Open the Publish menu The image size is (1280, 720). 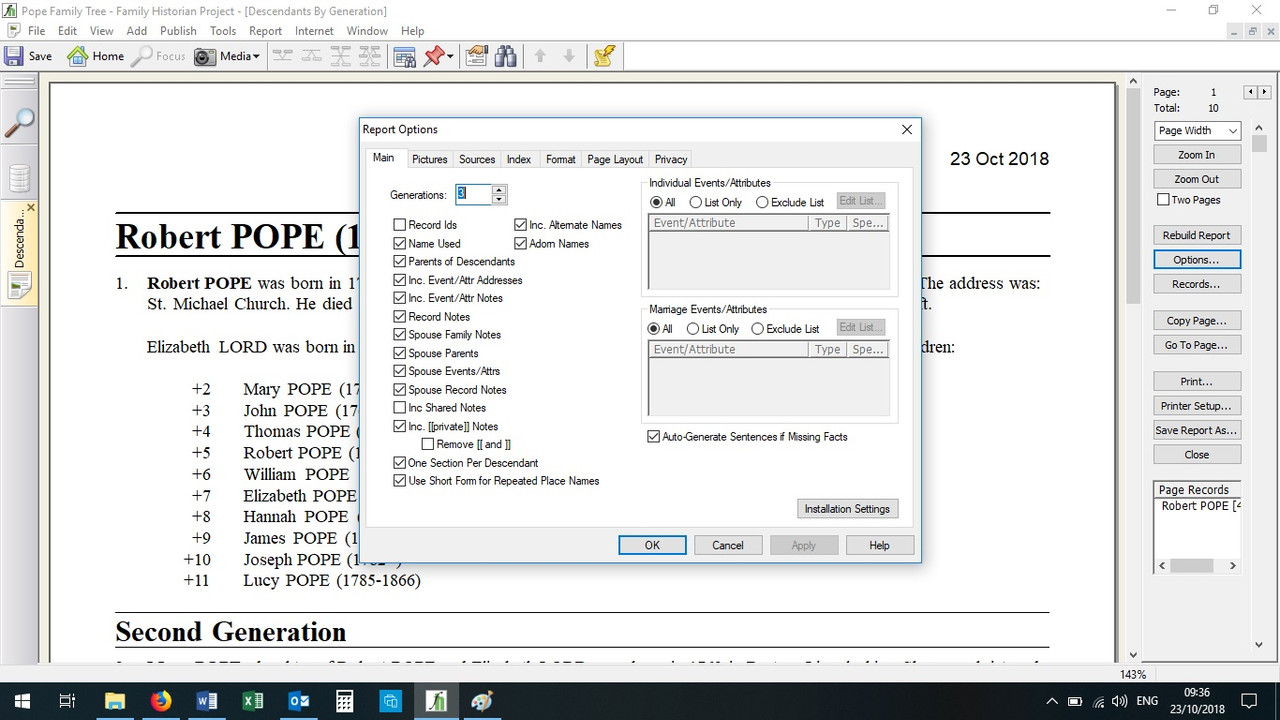(178, 31)
